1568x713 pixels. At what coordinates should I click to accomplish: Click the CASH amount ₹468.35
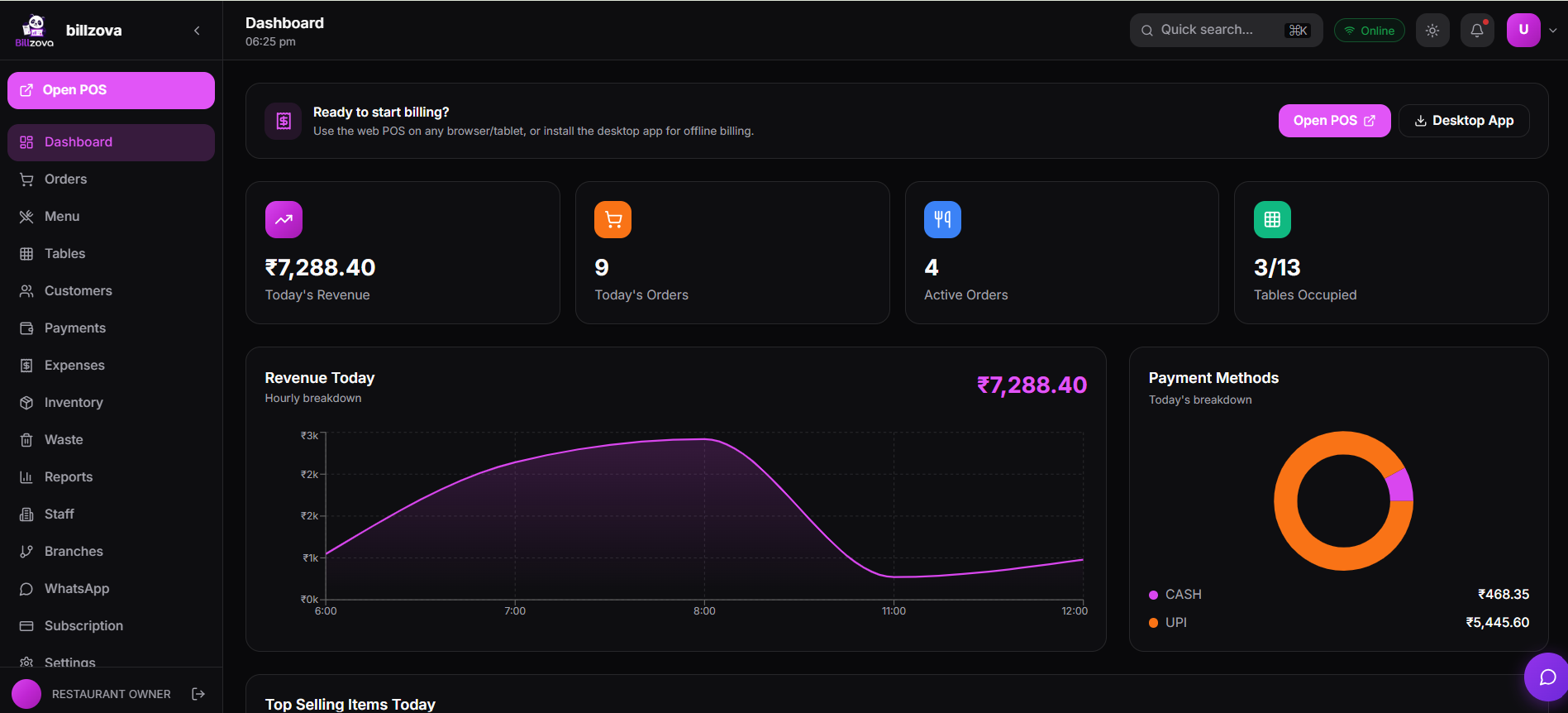tap(1503, 595)
